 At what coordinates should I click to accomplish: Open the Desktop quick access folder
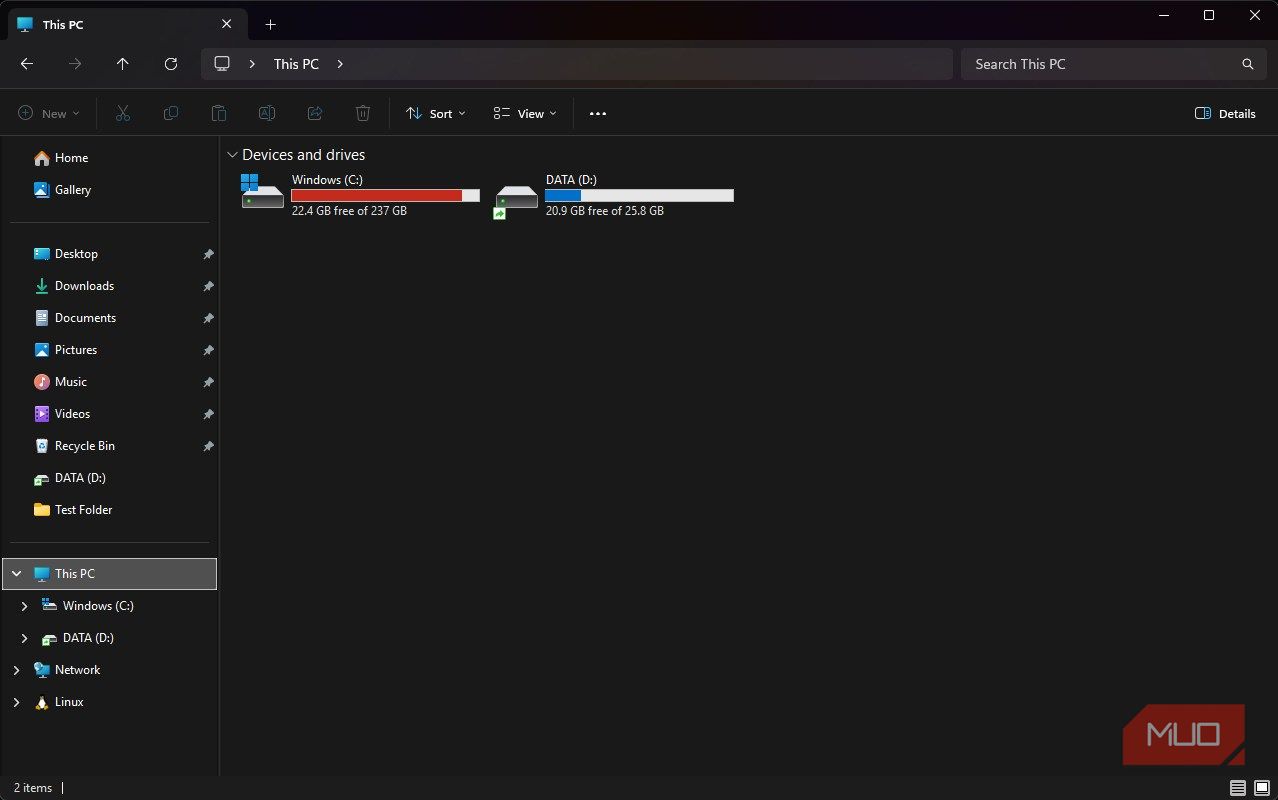pos(66,254)
